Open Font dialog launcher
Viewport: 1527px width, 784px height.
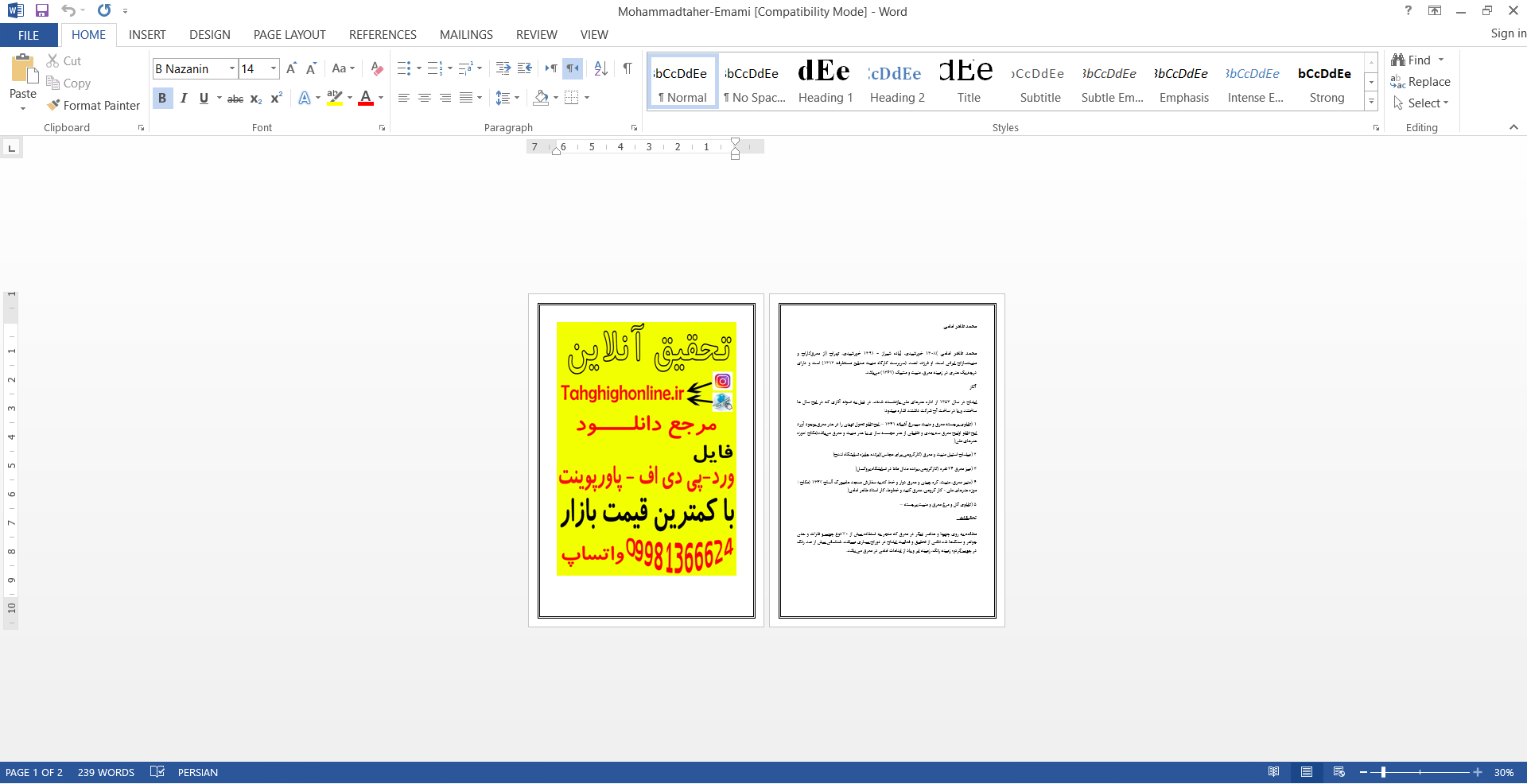[x=382, y=128]
